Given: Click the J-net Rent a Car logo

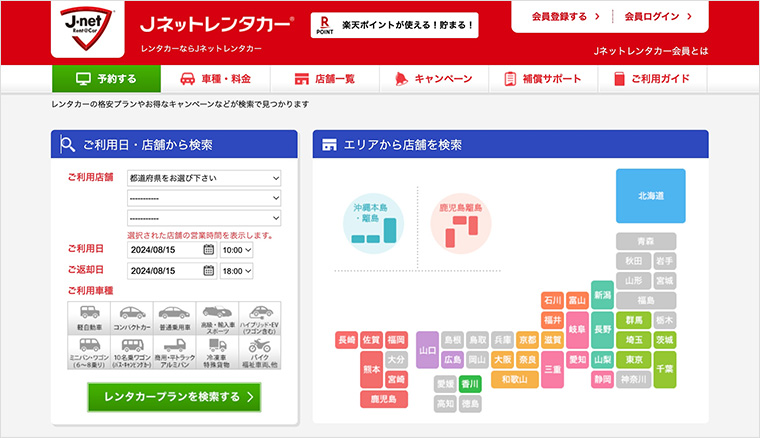Looking at the screenshot, I should [88, 29].
